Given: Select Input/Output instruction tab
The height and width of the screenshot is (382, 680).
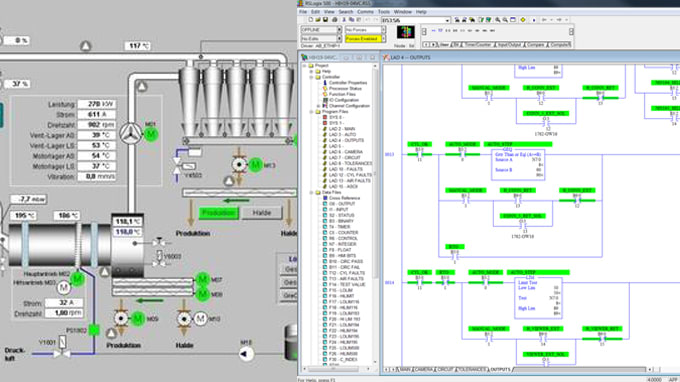Looking at the screenshot, I should coord(510,45).
